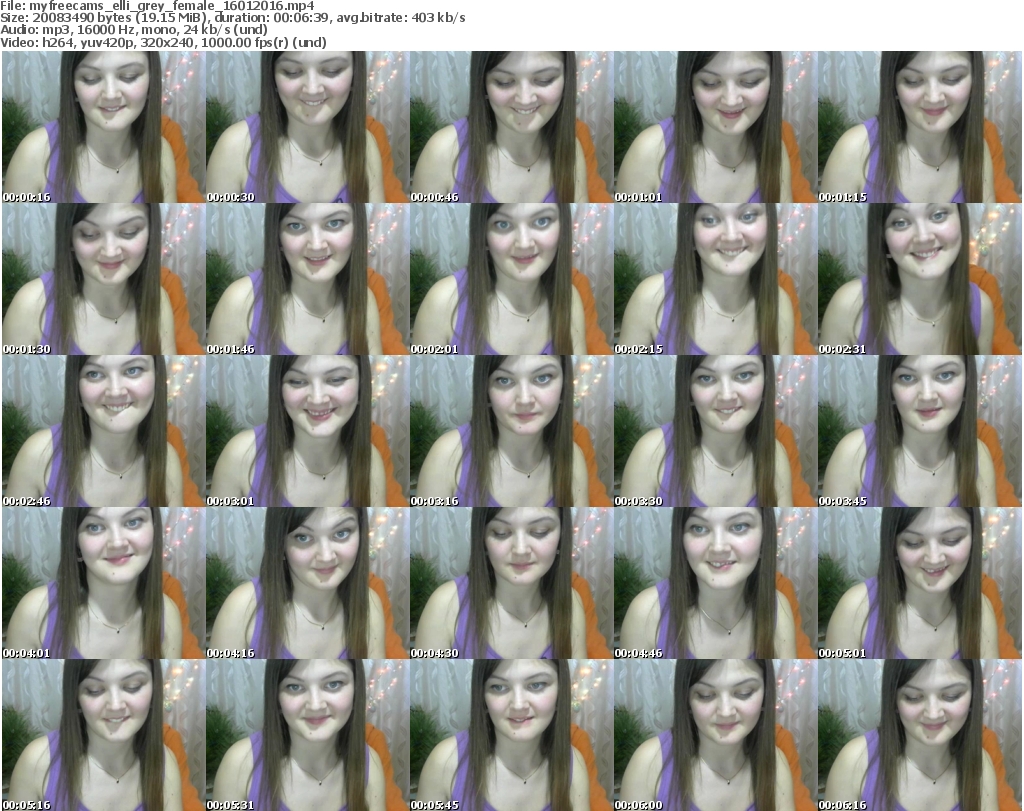Pick the 00:03:16 video frame
The height and width of the screenshot is (811, 1024).
511,432
